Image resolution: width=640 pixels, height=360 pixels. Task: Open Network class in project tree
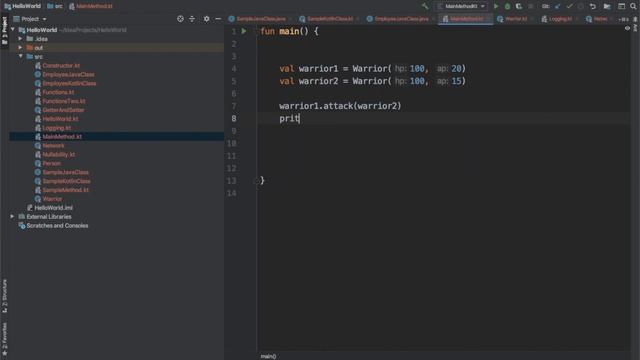[53, 146]
